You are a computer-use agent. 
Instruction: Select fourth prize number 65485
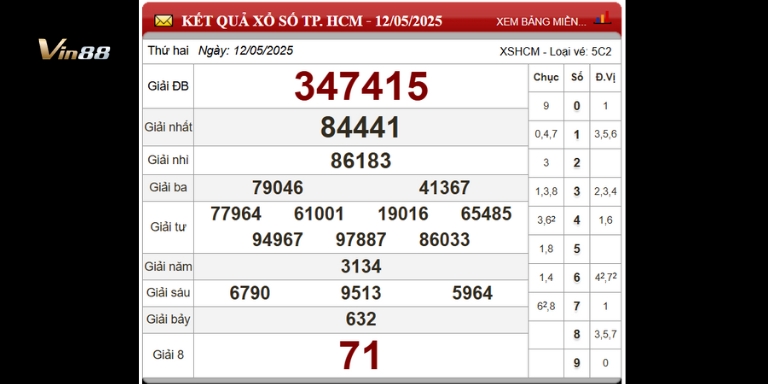pos(486,214)
